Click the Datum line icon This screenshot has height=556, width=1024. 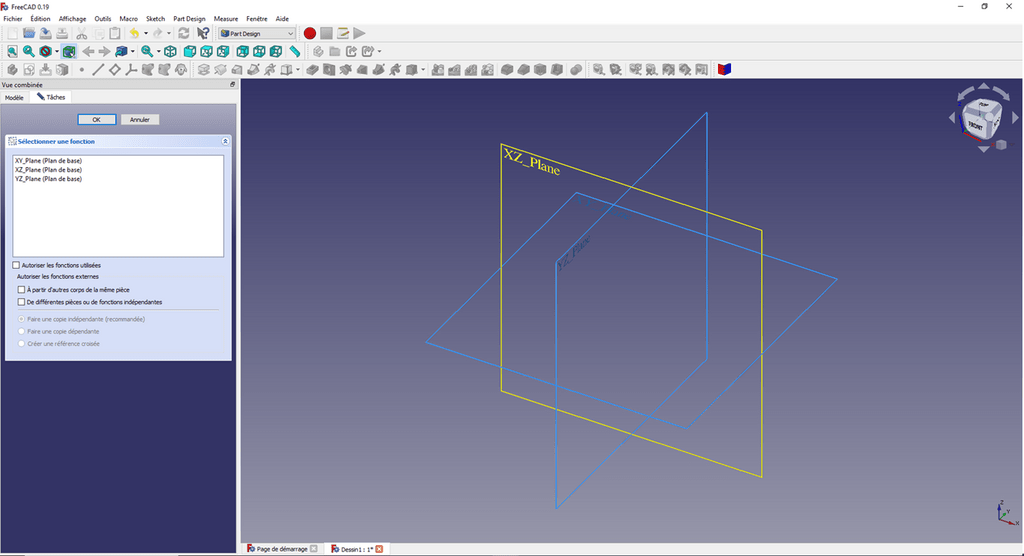click(x=98, y=69)
